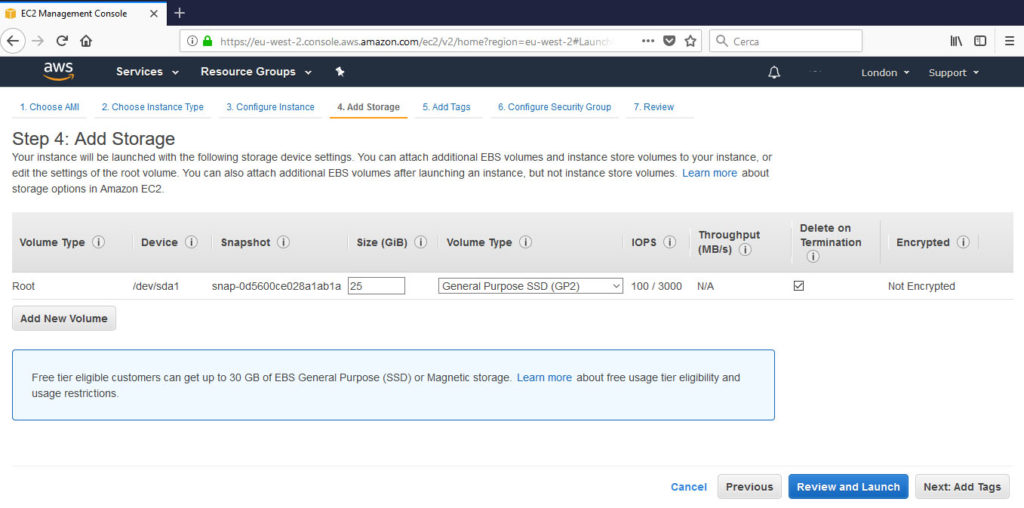This screenshot has height=508, width=1024.
Task: Click info icon next to Size (GiB)
Action: coord(421,242)
